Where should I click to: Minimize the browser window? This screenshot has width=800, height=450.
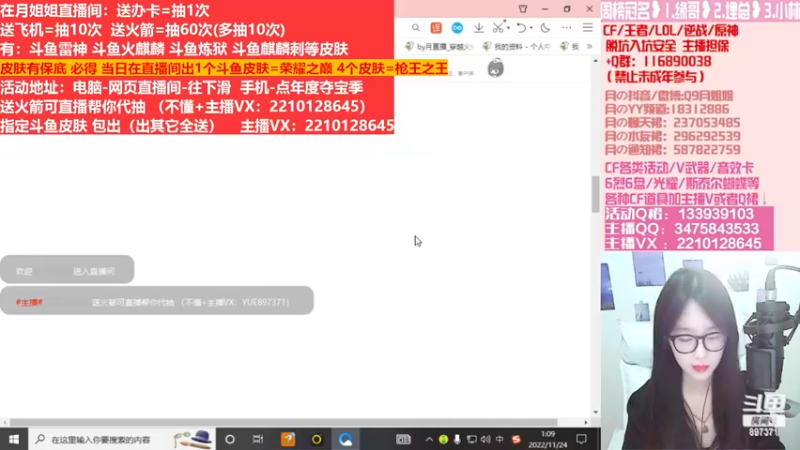coord(545,9)
